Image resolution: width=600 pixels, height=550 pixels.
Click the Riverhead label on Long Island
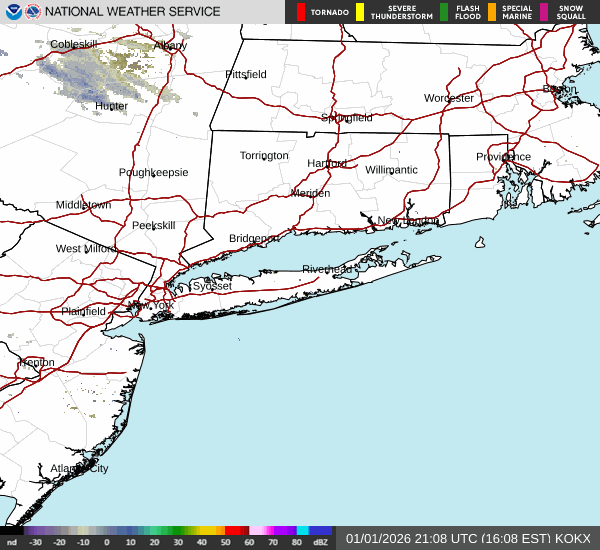pyautogui.click(x=327, y=269)
